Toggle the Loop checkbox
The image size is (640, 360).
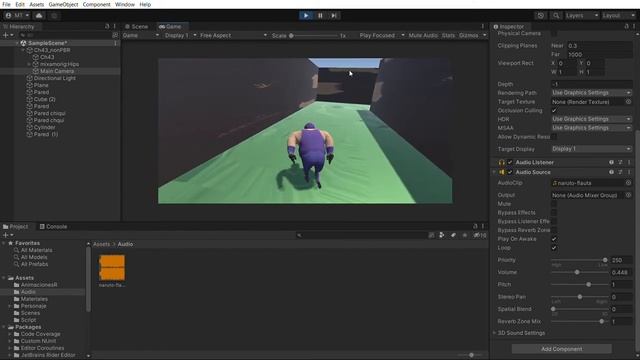(554, 248)
